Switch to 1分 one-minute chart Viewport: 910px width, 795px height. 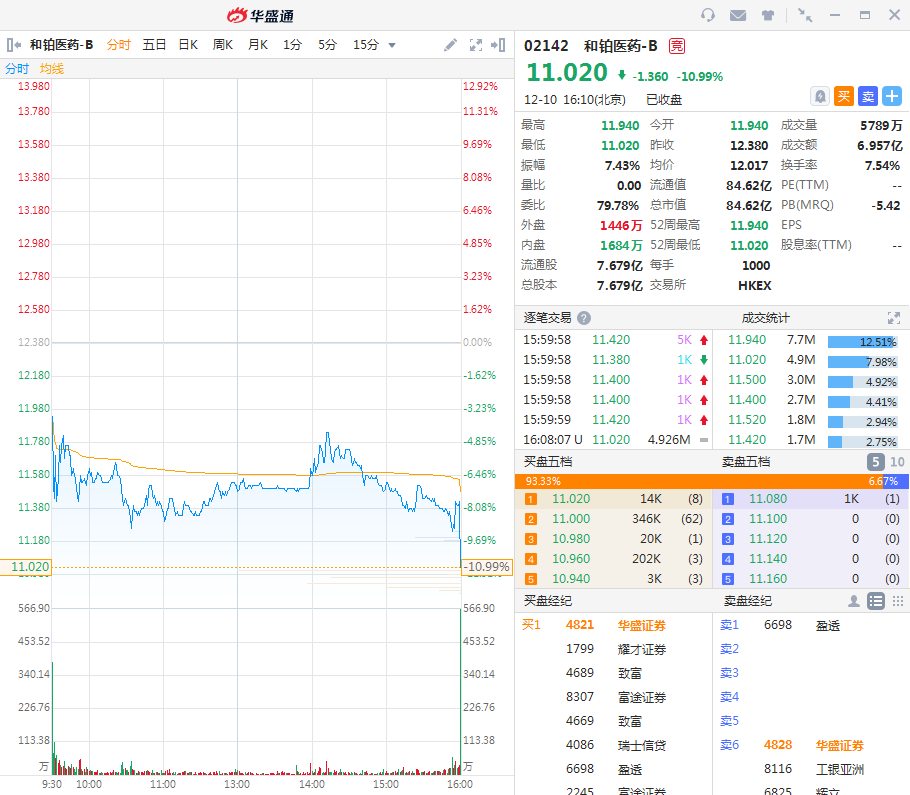(292, 45)
